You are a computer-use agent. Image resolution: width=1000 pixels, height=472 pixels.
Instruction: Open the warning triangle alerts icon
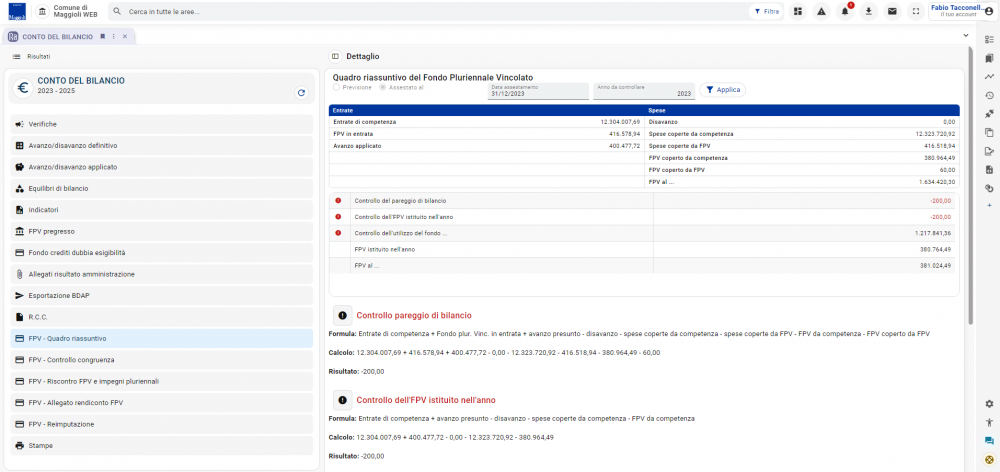click(821, 11)
